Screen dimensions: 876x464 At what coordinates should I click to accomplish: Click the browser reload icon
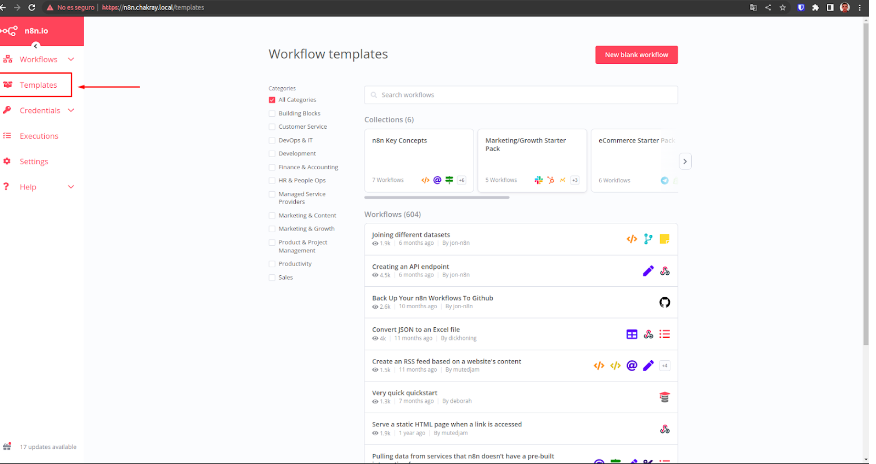coord(31,7)
